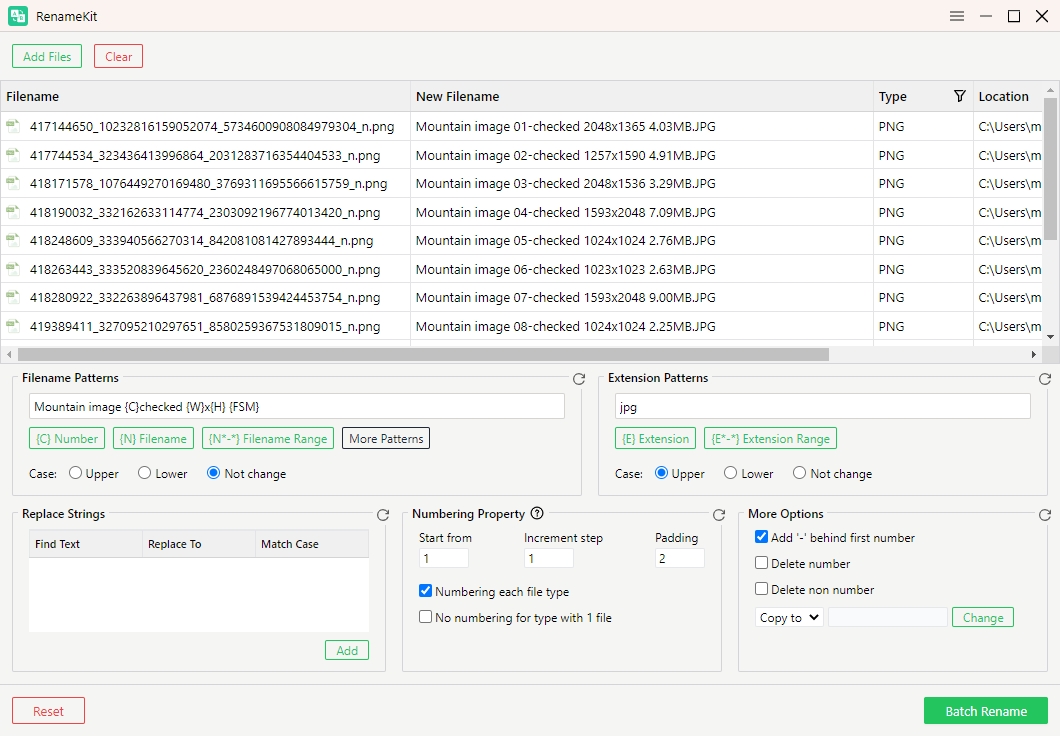Reset Replace Strings with refresh icon
The image size is (1060, 736).
point(382,515)
